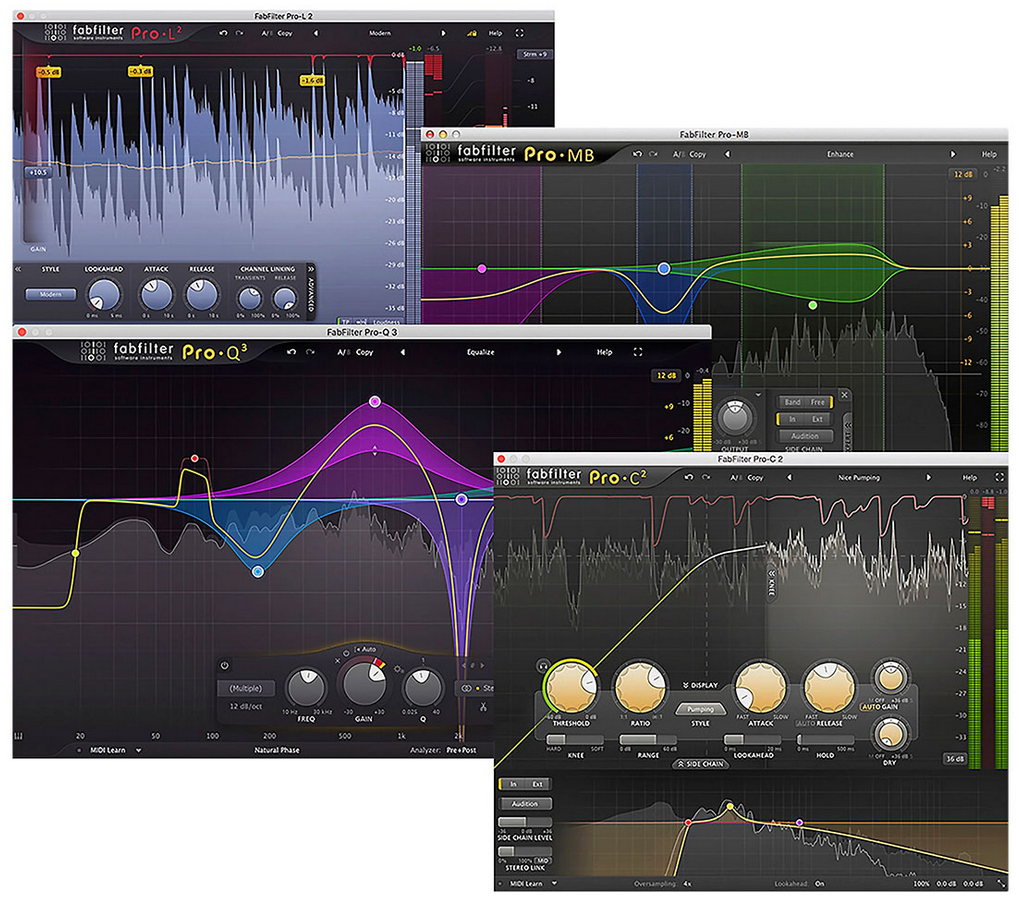Image resolution: width=1019 pixels, height=897 pixels.
Task: Collapse the Side Chain panel in Pro-C 2
Action: coord(701,764)
